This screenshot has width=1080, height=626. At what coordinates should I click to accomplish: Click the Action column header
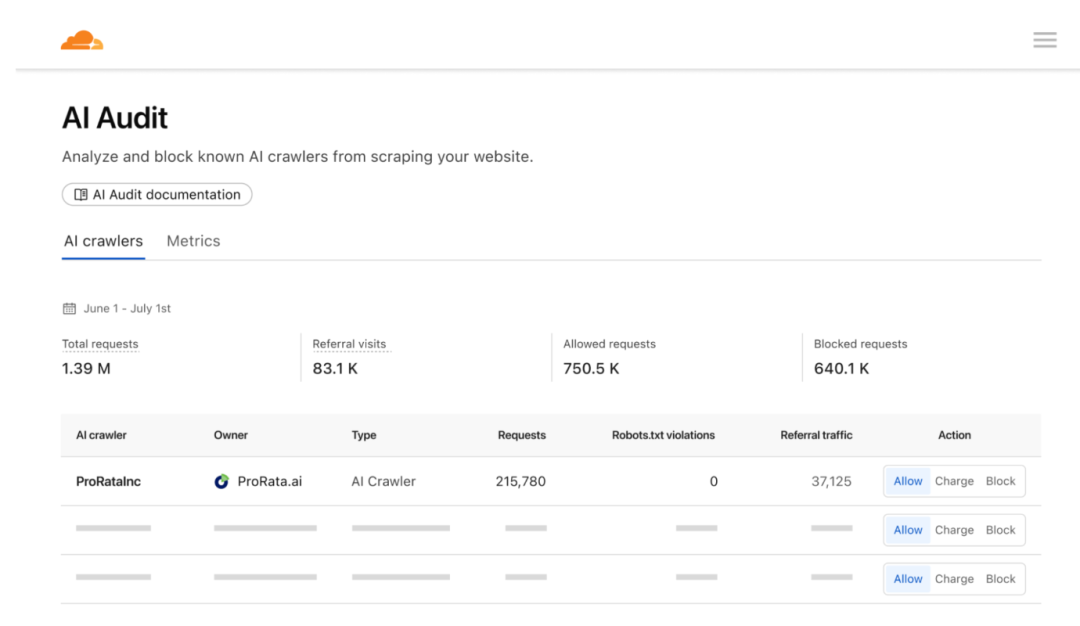pyautogui.click(x=954, y=435)
